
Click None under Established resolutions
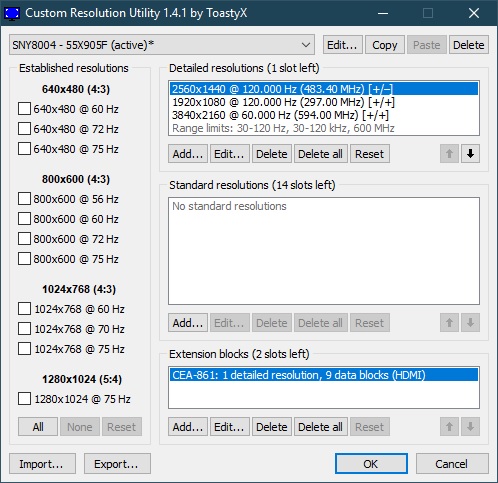pyautogui.click(x=80, y=426)
